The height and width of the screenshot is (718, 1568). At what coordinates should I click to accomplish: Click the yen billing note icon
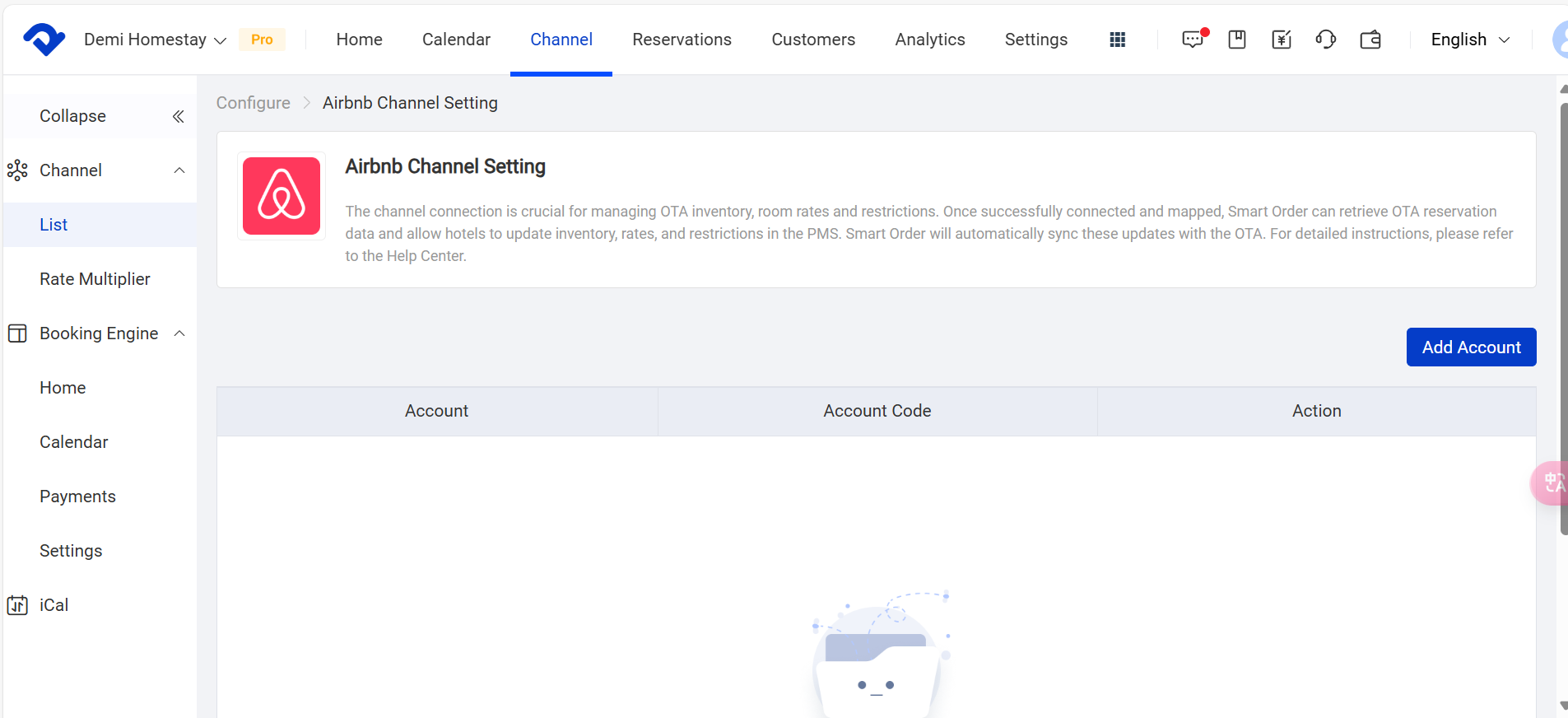coord(1282,40)
